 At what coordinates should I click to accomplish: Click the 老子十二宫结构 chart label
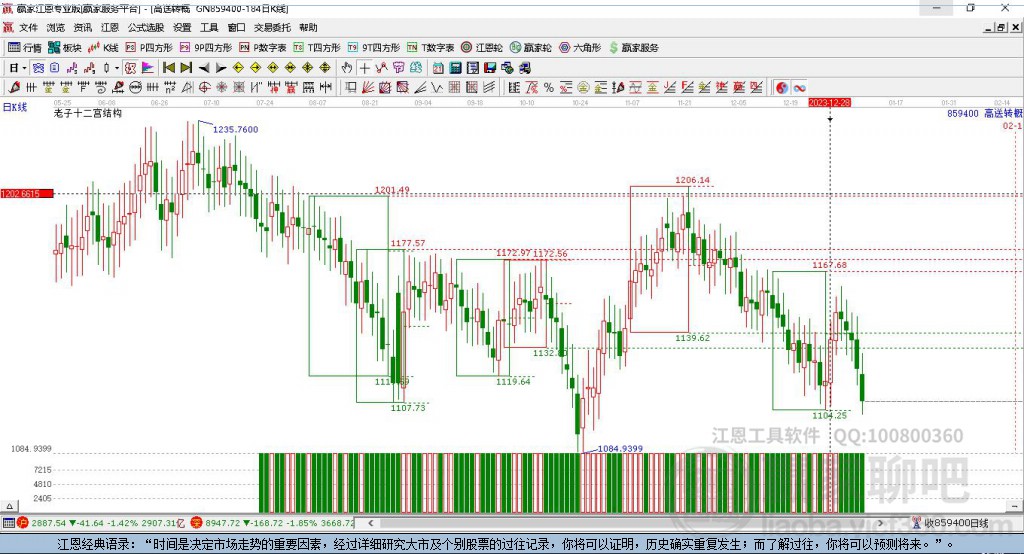click(x=88, y=113)
